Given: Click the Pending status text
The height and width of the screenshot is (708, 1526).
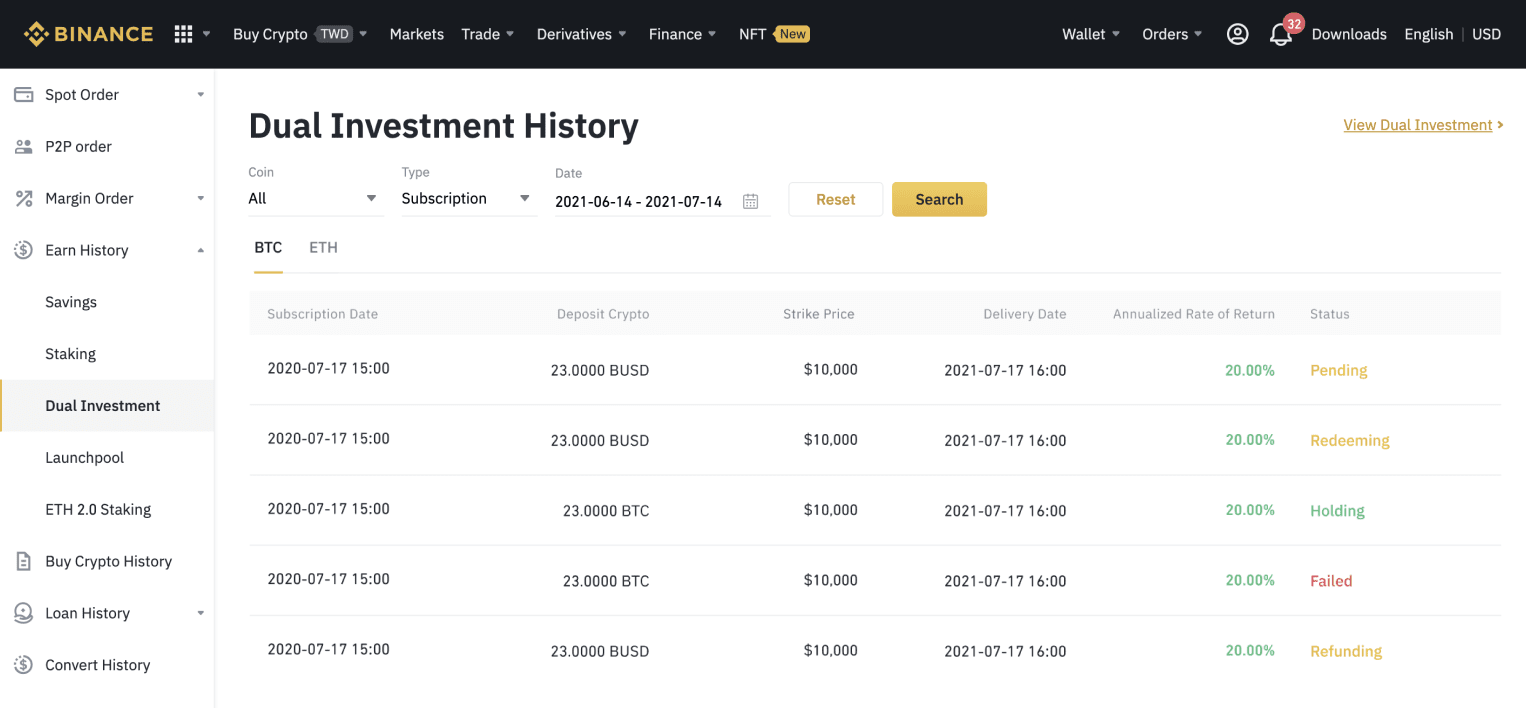Looking at the screenshot, I should pos(1338,370).
